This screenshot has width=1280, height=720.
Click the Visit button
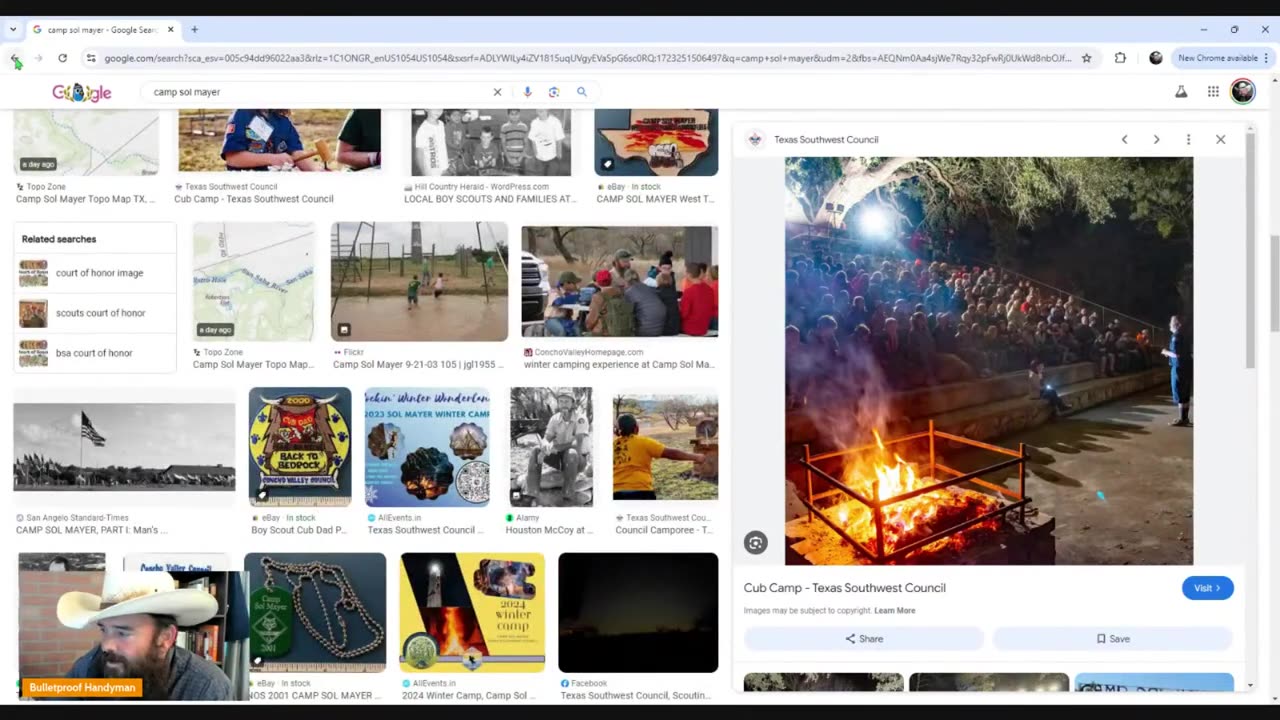click(1208, 588)
